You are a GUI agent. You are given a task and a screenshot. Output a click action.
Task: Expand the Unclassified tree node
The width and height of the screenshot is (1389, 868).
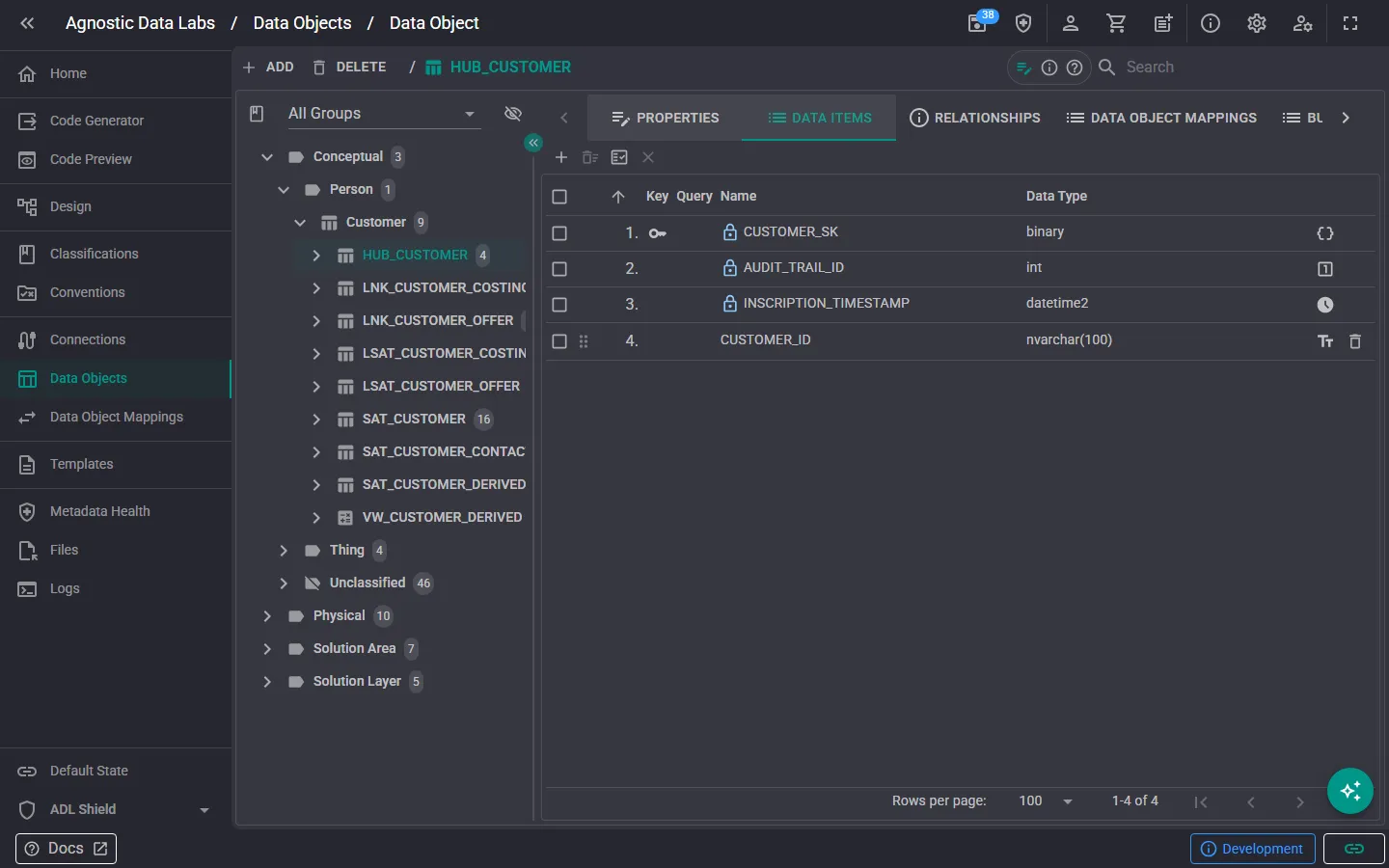click(284, 583)
